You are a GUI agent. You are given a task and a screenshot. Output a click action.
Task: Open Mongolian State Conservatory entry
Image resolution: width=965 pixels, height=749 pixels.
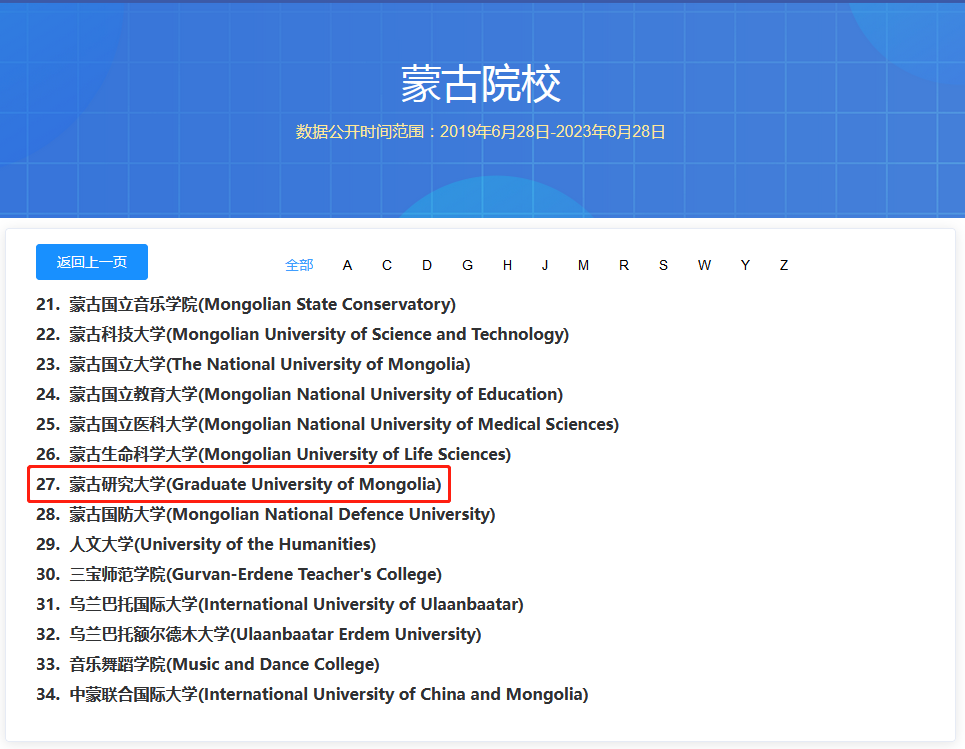pos(246,304)
